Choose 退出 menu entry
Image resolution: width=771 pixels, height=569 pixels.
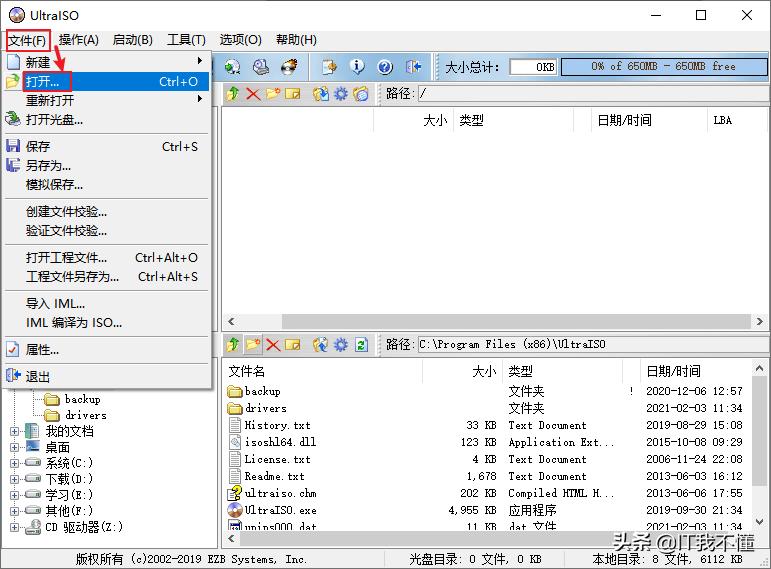point(107,377)
